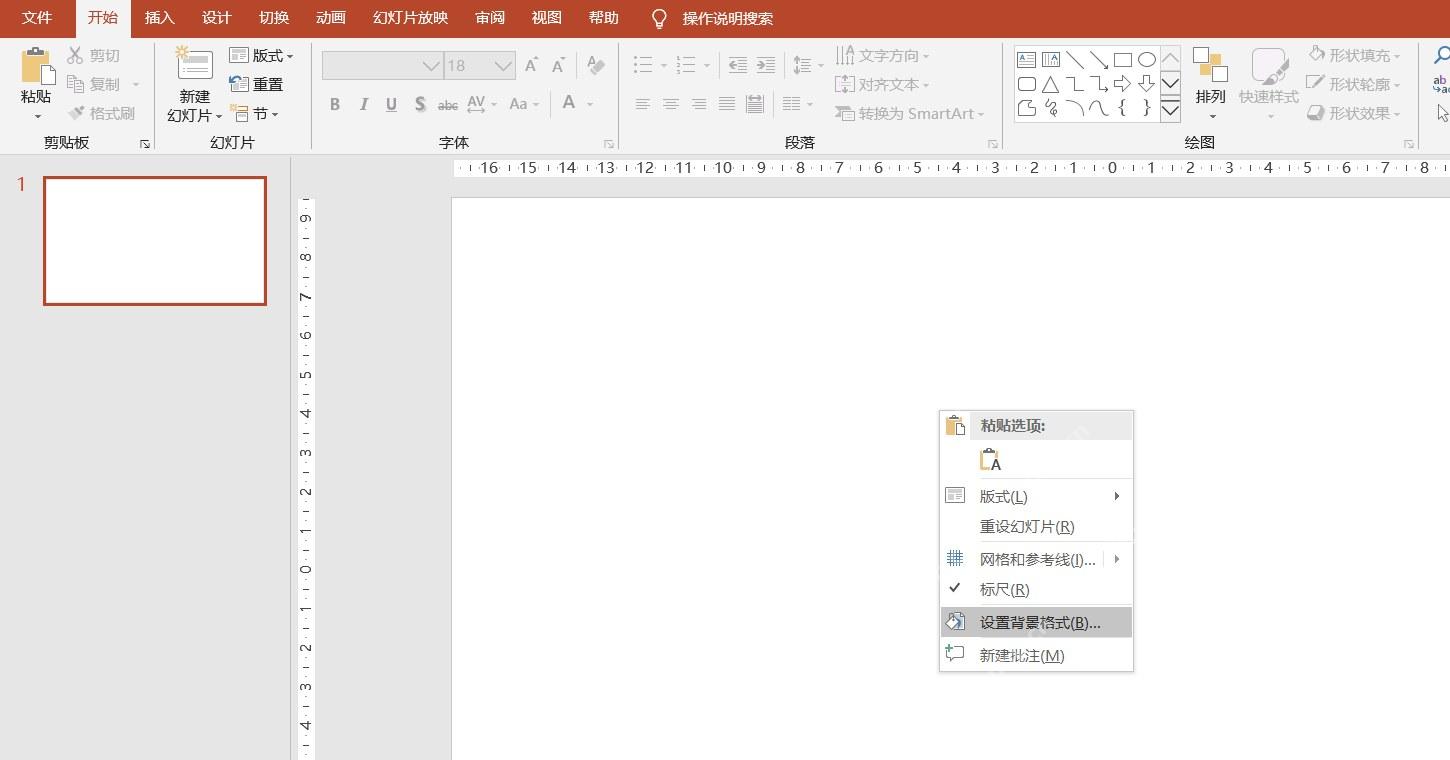Toggle text shadow with the S button

click(420, 104)
